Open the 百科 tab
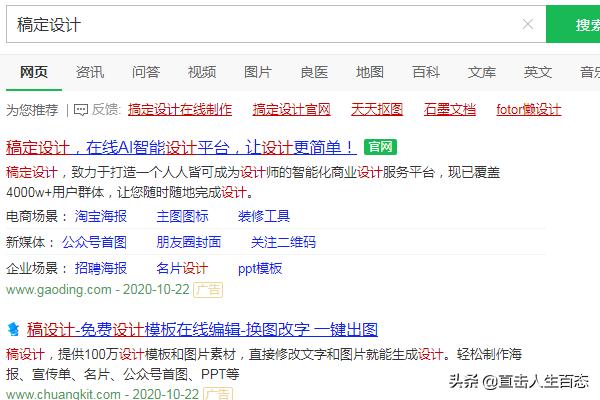600x400 pixels. 426,72
